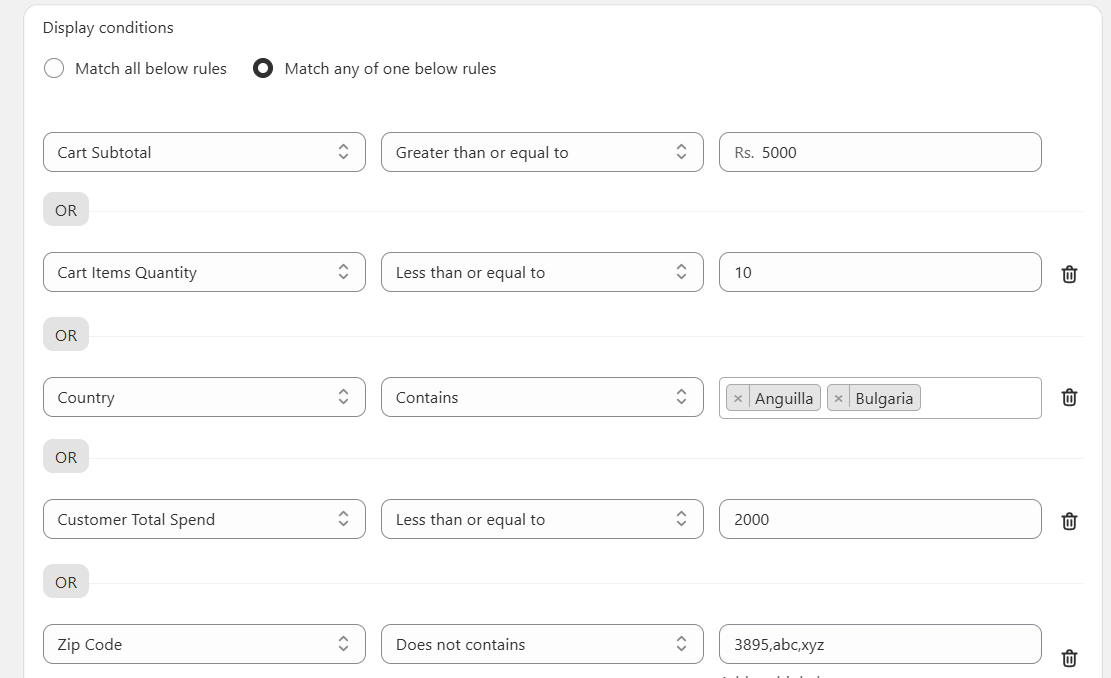This screenshot has height=678, width=1111.
Task: Expand the Cart Items Quantity dropdown
Action: [204, 272]
